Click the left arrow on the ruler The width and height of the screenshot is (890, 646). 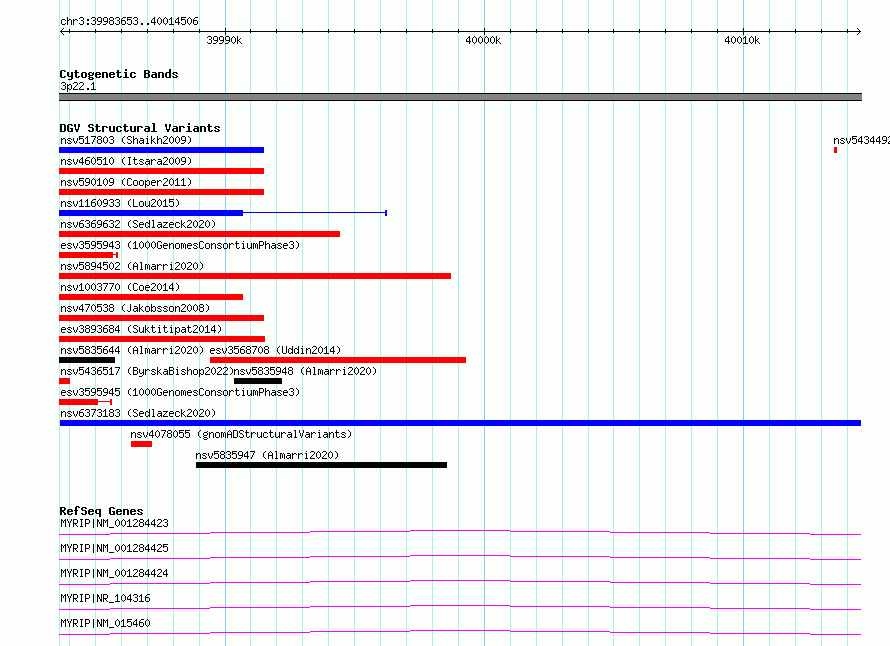(63, 31)
